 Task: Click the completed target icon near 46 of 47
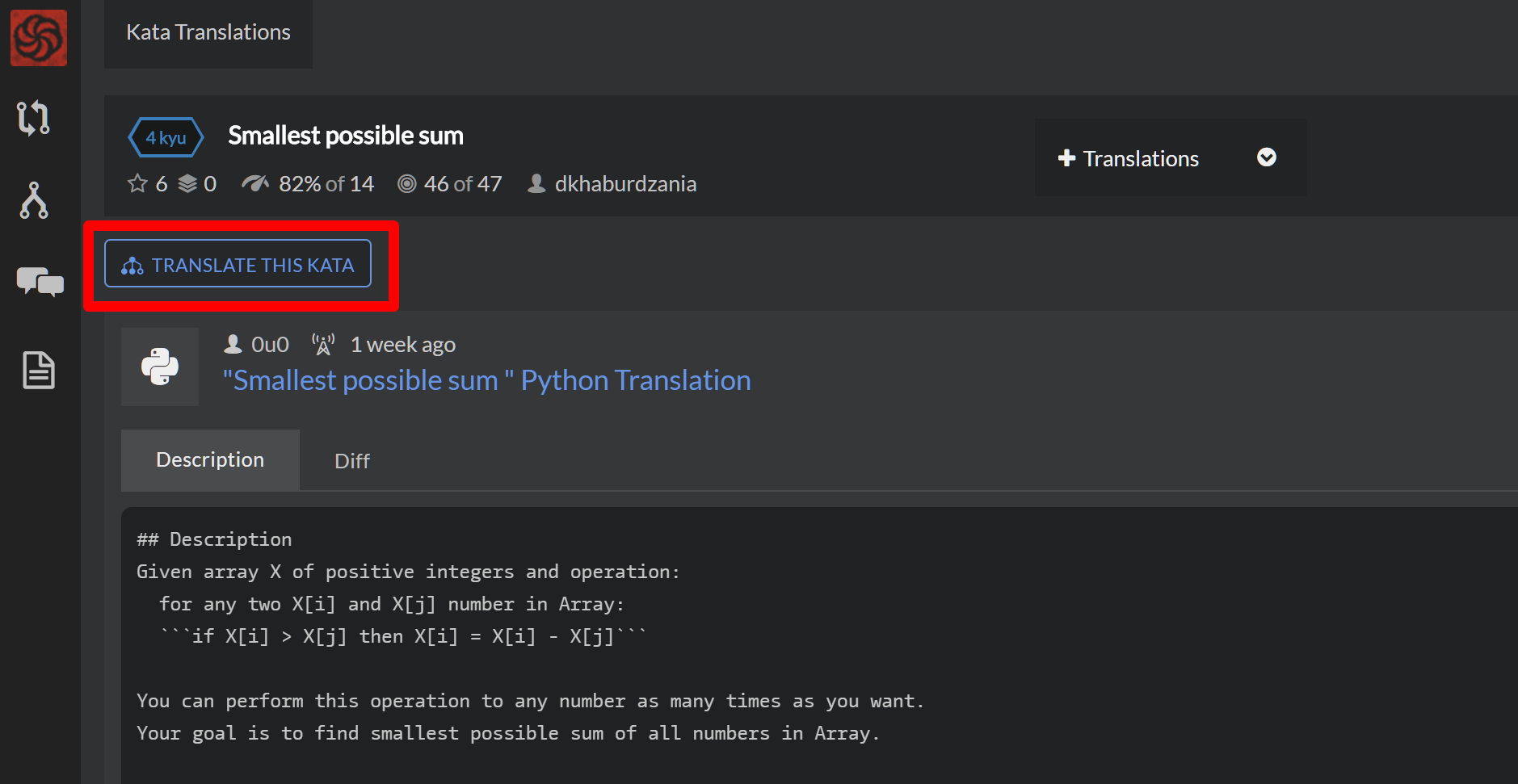click(x=407, y=184)
